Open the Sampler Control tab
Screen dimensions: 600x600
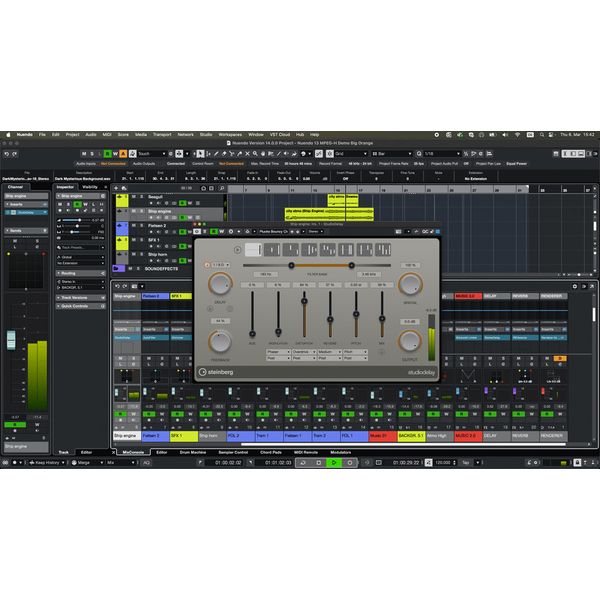point(235,452)
